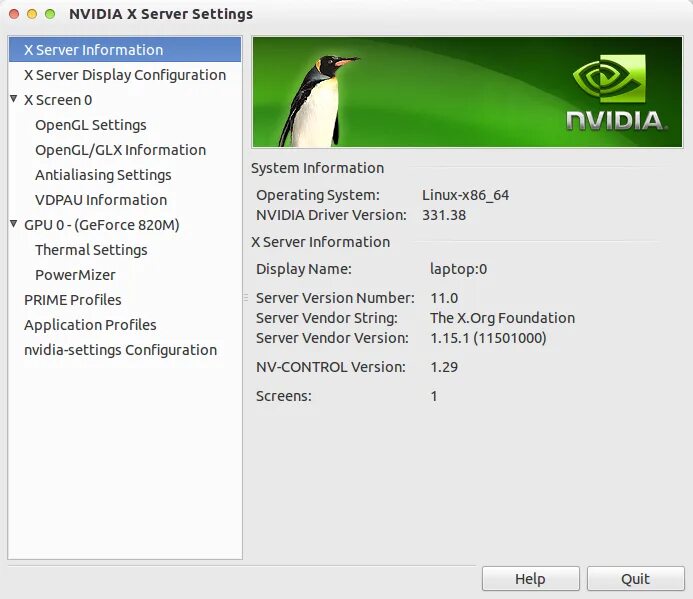Click the Quit button
The width and height of the screenshot is (693, 599).
[636, 578]
